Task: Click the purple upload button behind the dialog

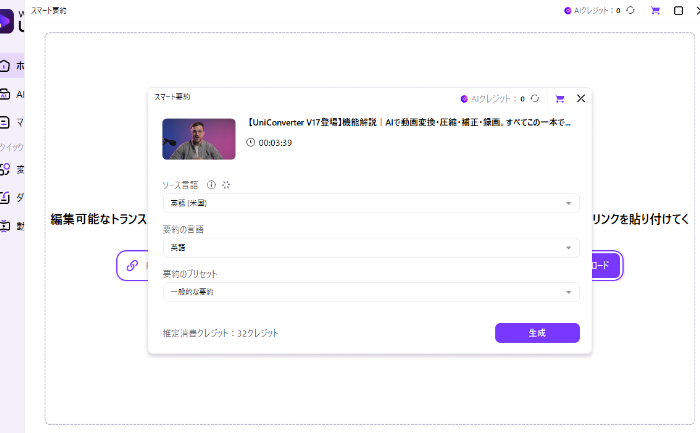Action: click(606, 266)
